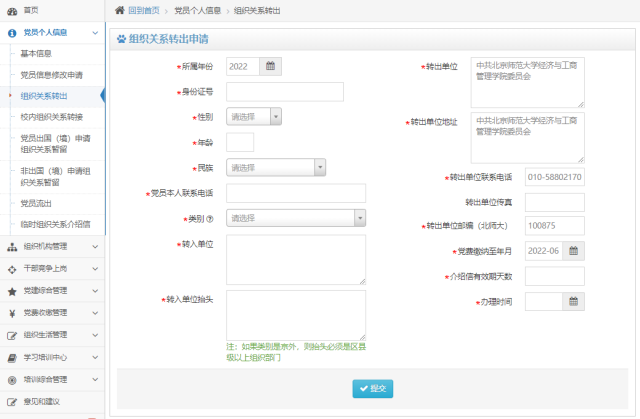The width and height of the screenshot is (640, 419).
Task: Select 基本信息 in sidebar
Action: pyautogui.click(x=36, y=54)
